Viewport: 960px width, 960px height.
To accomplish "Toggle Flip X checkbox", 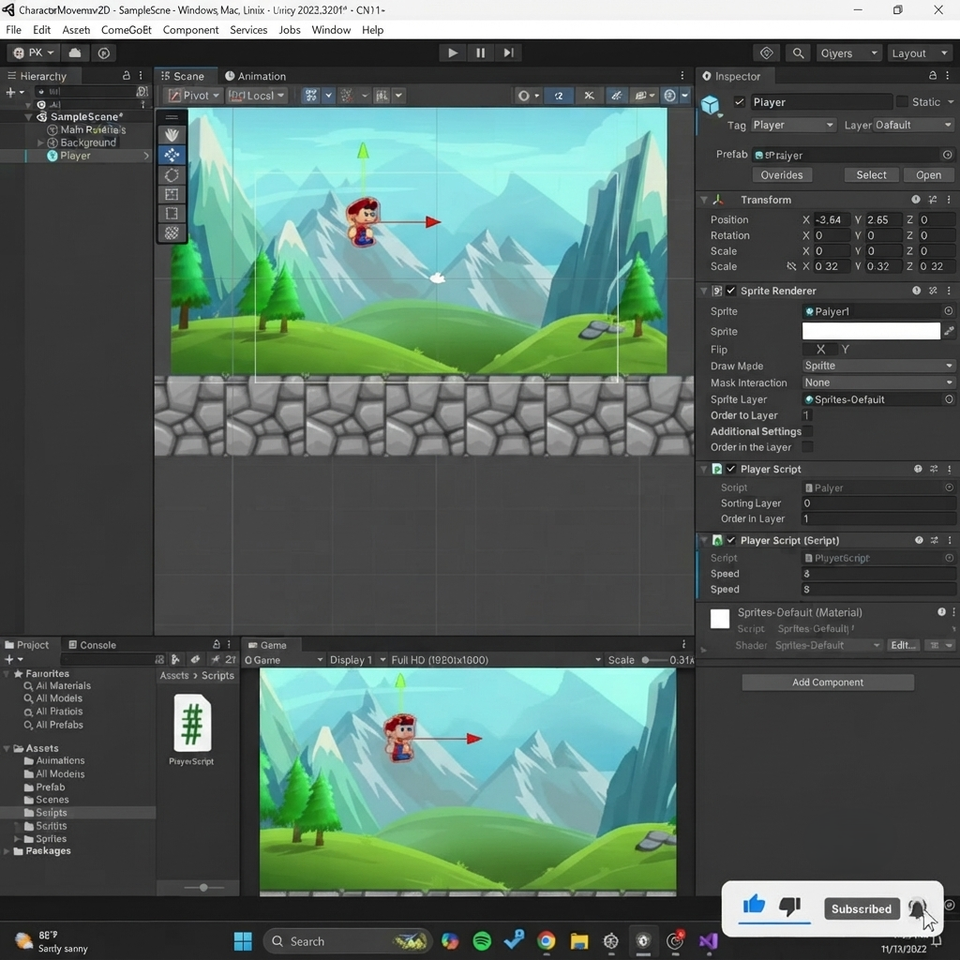I will 820,349.
